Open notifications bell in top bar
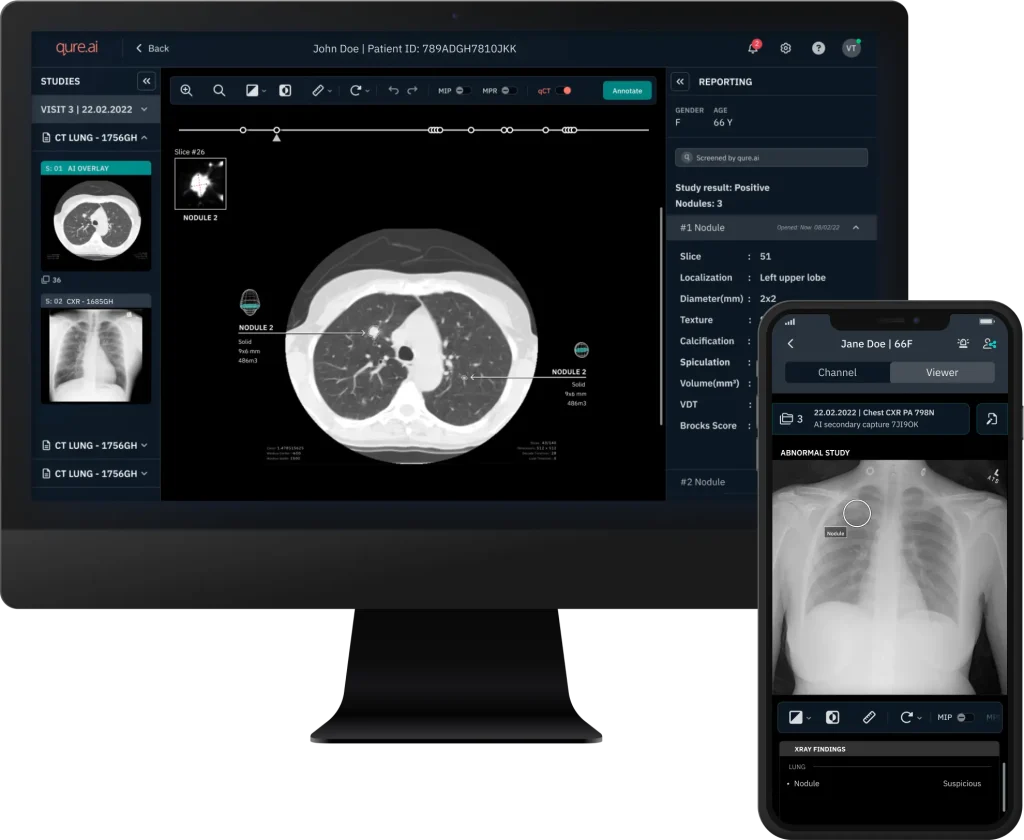Screen dimensions: 1024x840 pos(753,48)
